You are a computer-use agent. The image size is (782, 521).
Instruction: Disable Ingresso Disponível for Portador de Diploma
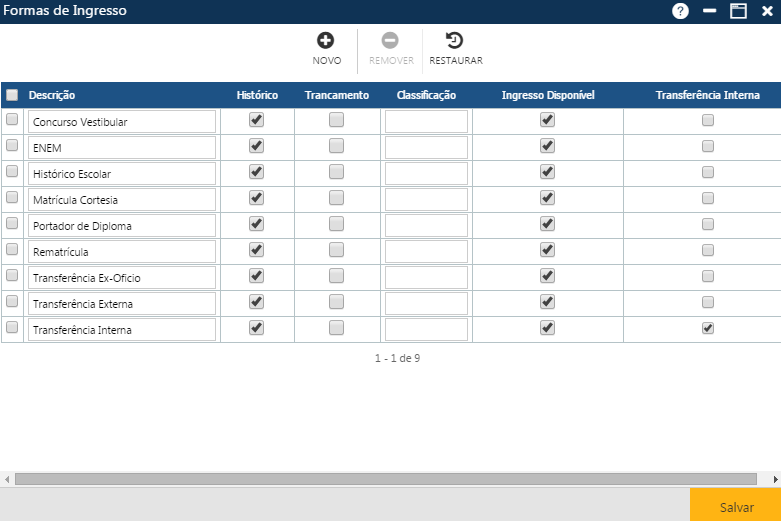point(547,224)
